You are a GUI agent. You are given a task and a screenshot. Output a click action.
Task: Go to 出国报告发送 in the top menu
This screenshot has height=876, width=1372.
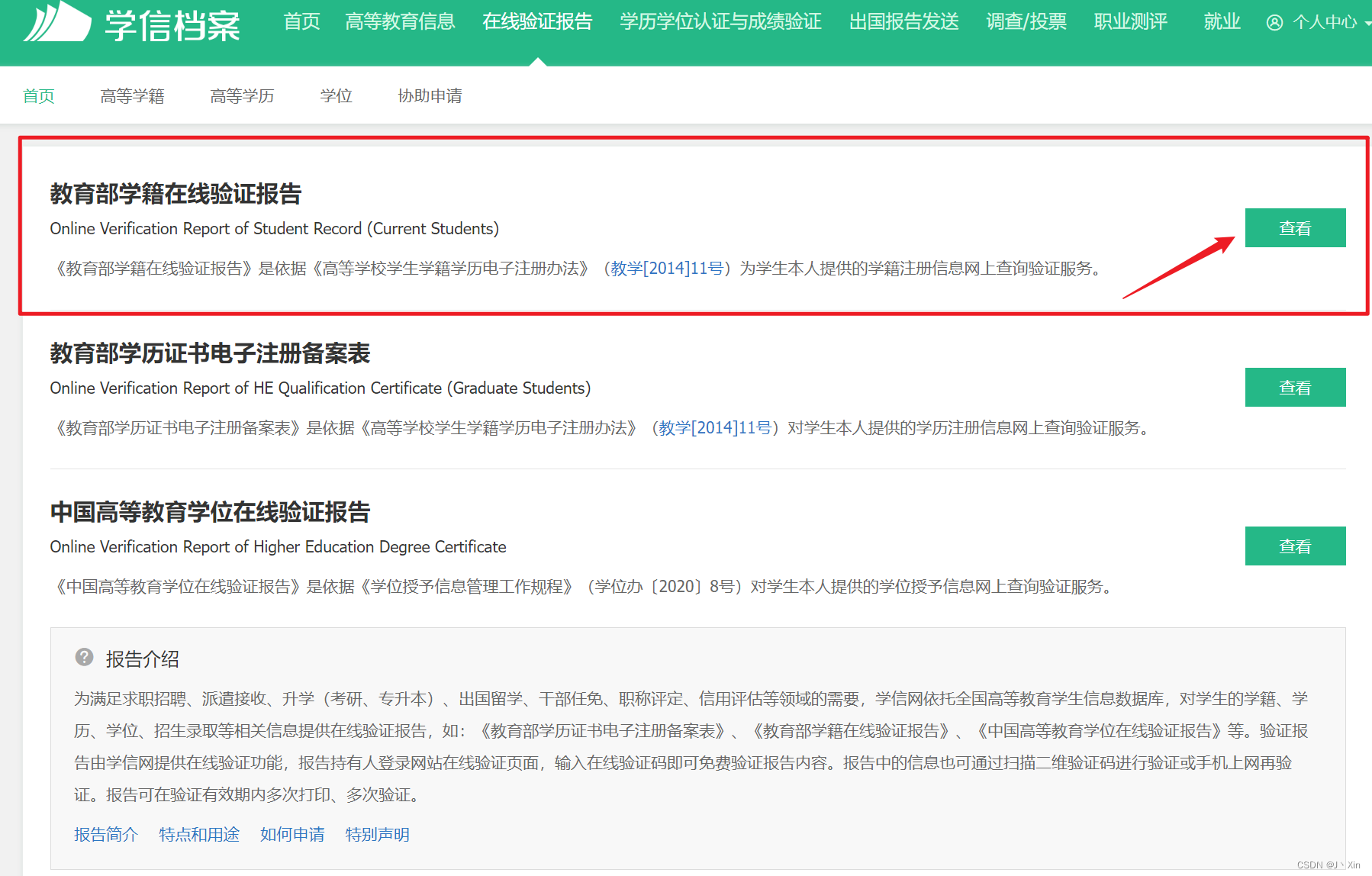(x=903, y=21)
